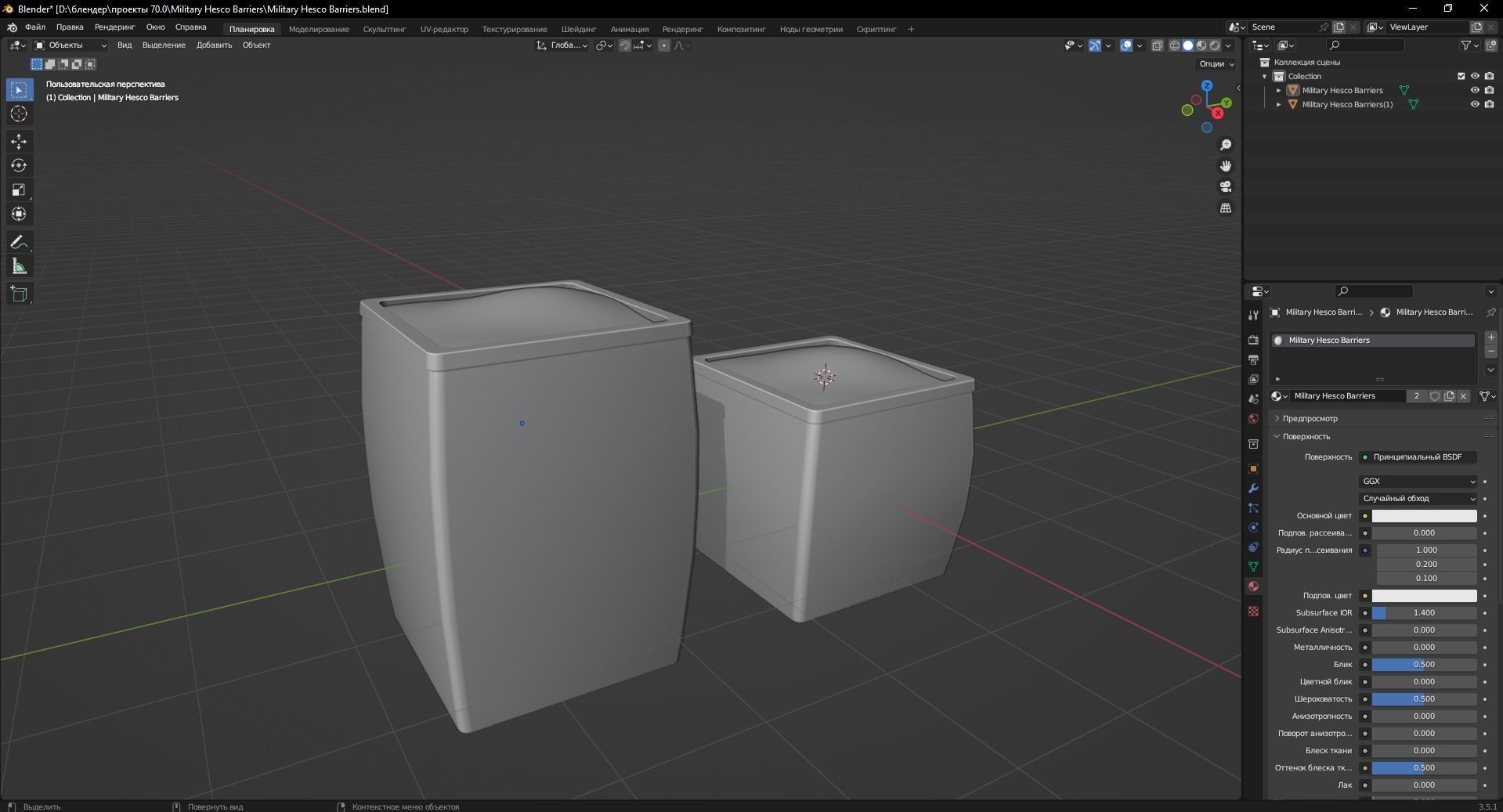
Task: Open the GGX distribution dropdown
Action: coord(1418,482)
